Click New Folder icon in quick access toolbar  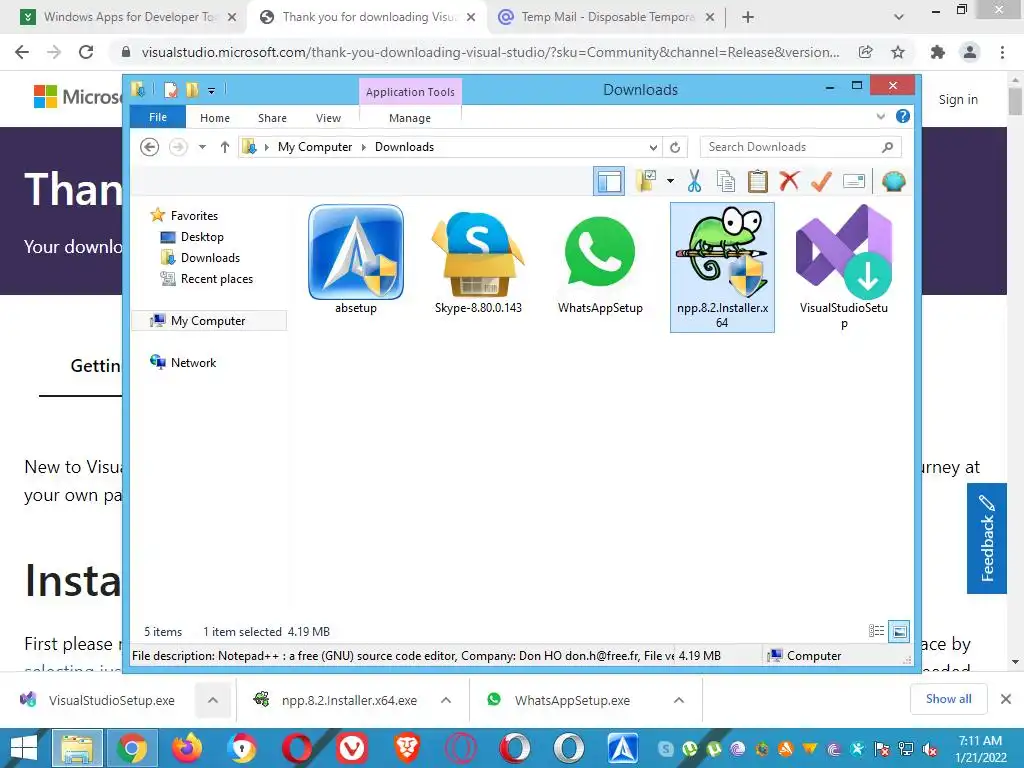(192, 89)
